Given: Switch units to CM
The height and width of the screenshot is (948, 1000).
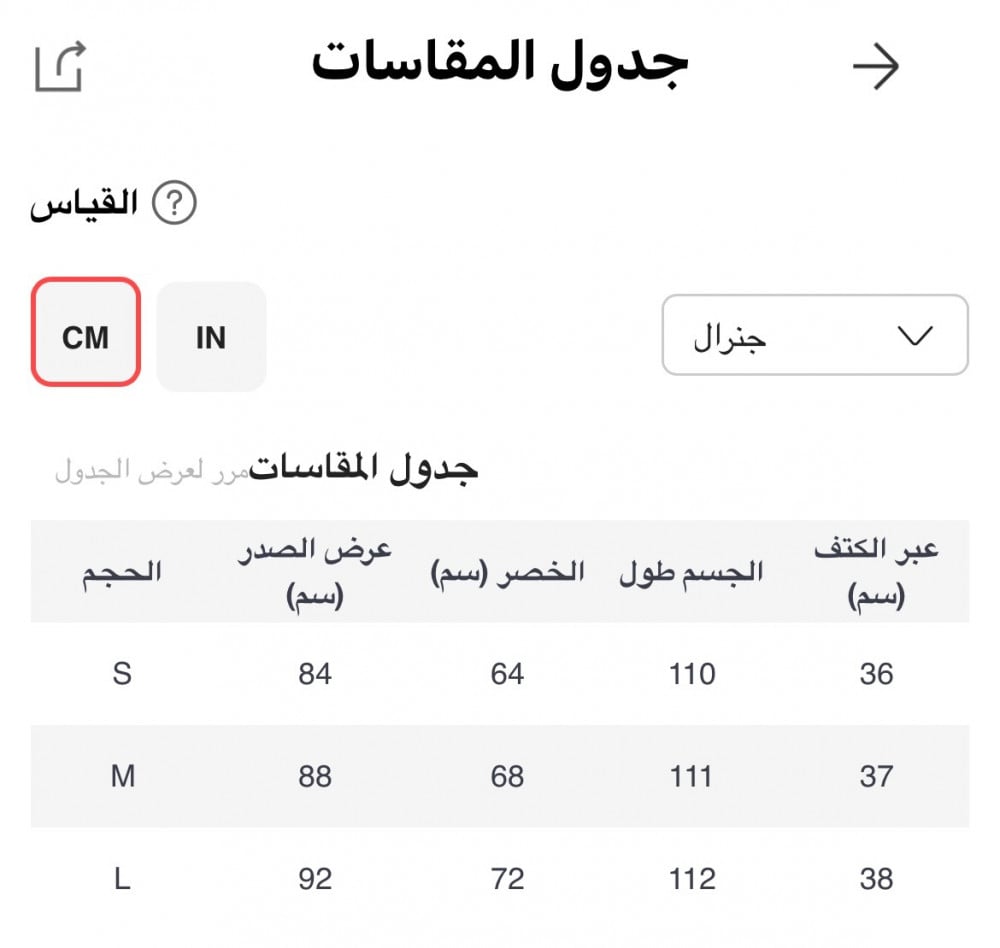Looking at the screenshot, I should pyautogui.click(x=85, y=337).
